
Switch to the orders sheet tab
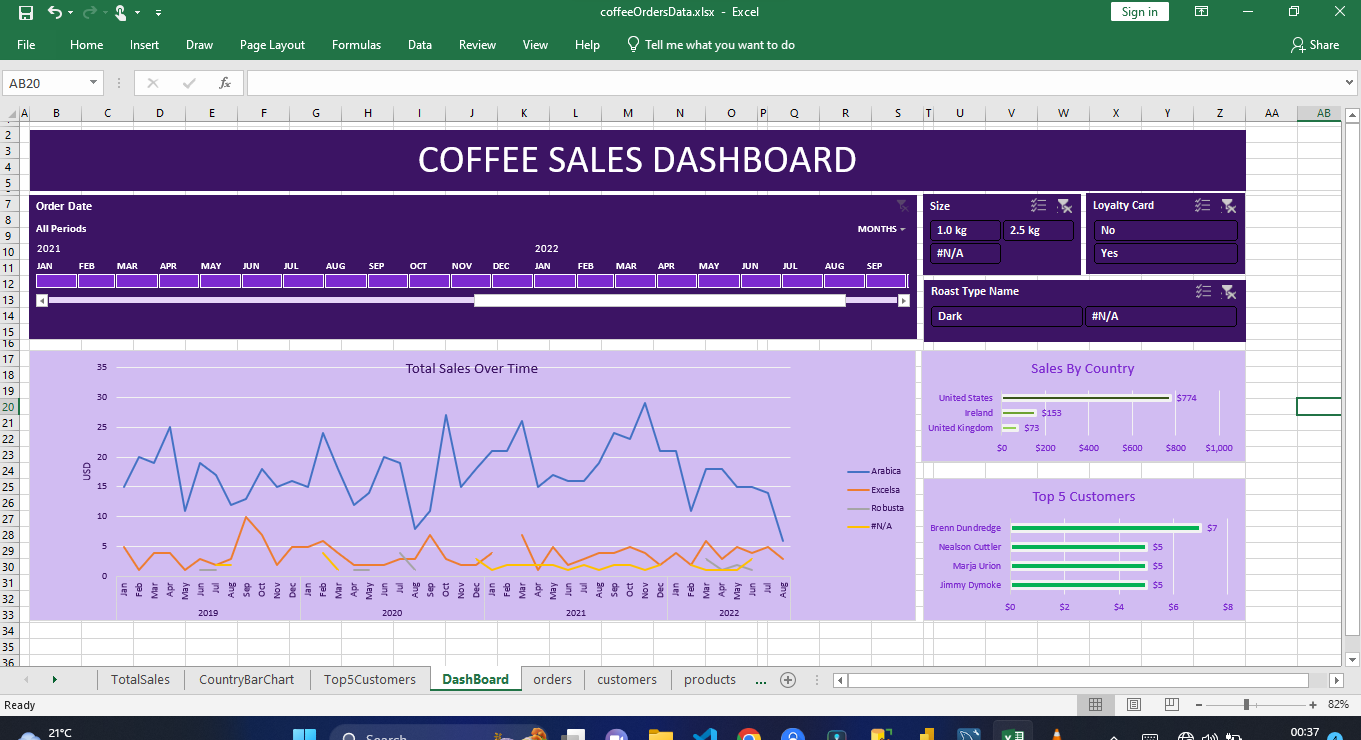pos(552,680)
